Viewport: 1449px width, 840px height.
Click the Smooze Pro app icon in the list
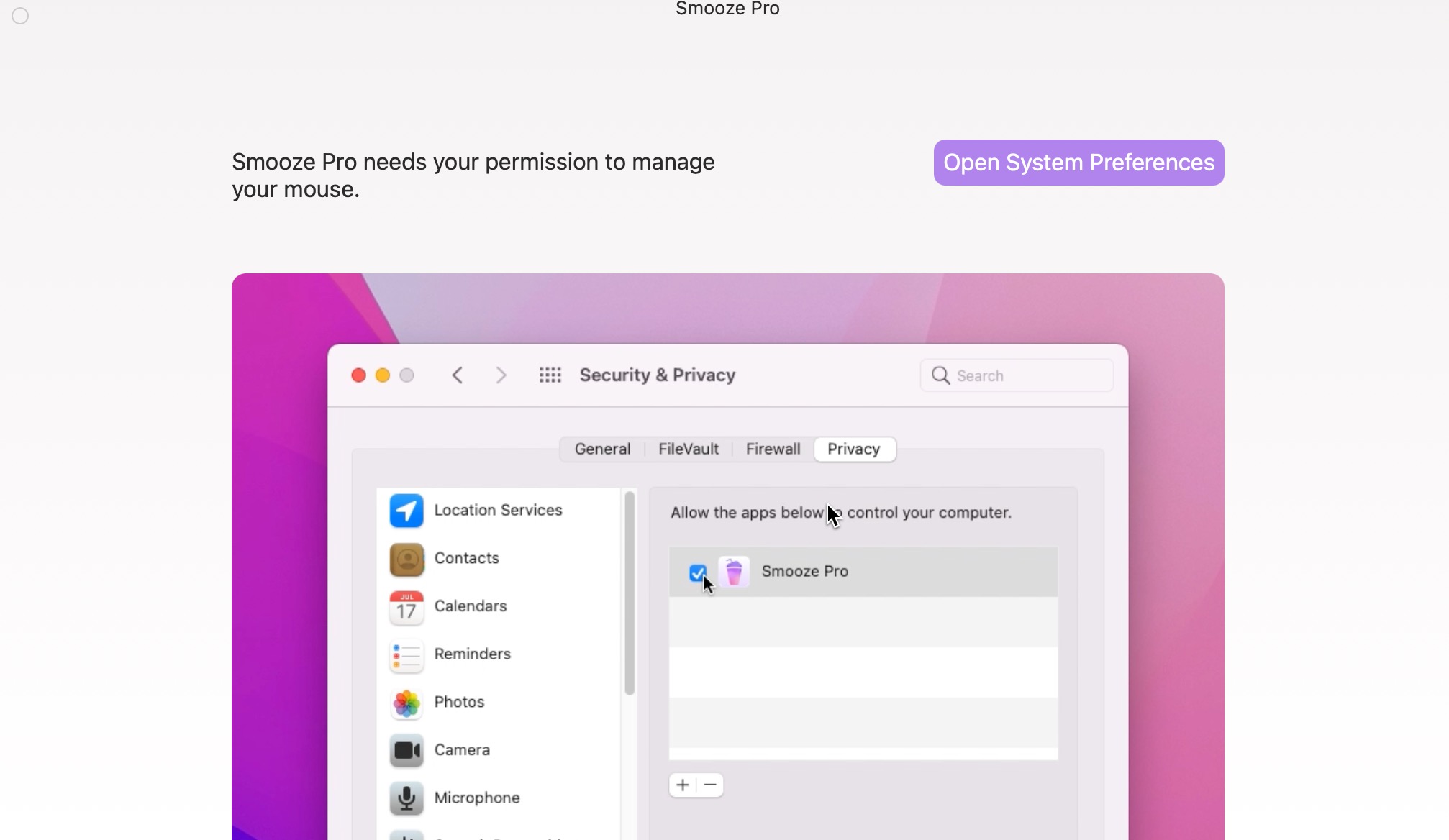click(x=734, y=572)
